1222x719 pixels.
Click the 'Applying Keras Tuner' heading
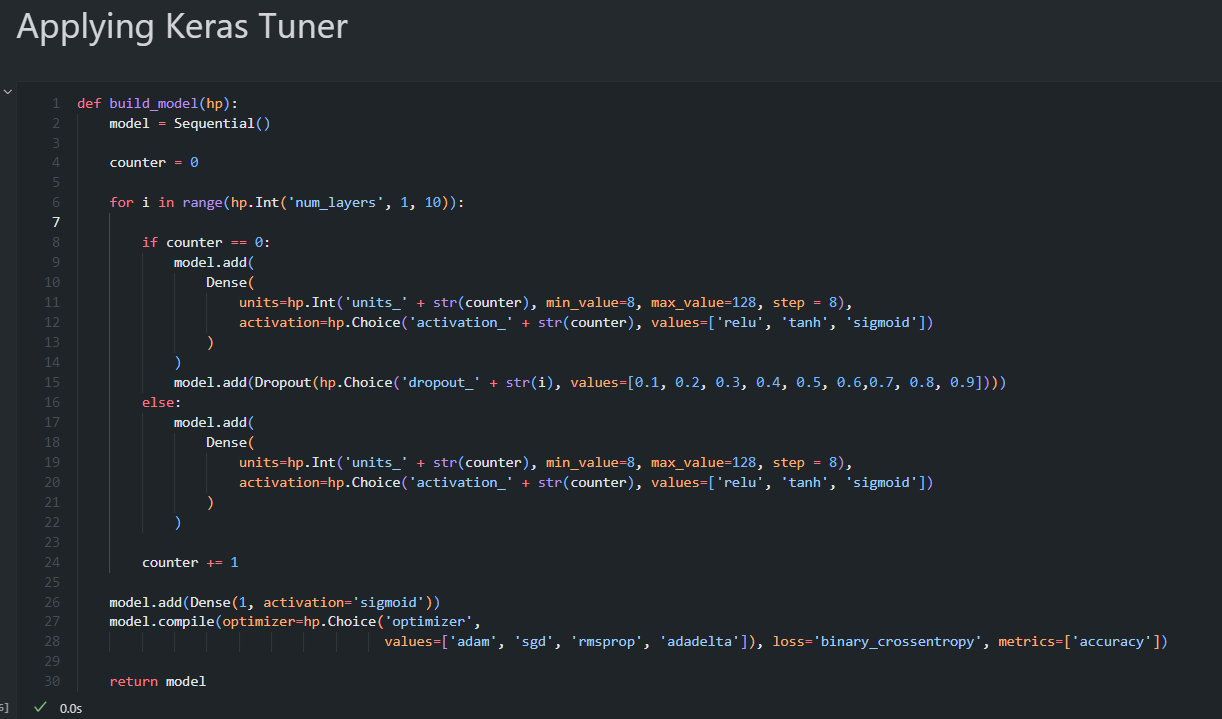[182, 26]
